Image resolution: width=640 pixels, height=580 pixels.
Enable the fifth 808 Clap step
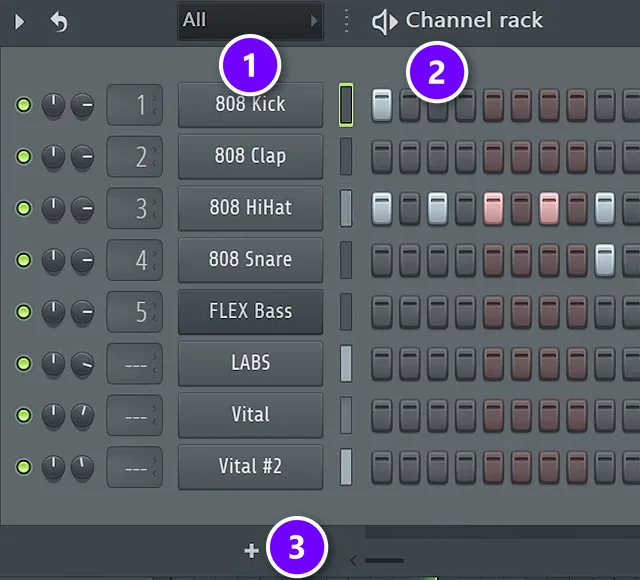pyautogui.click(x=493, y=156)
